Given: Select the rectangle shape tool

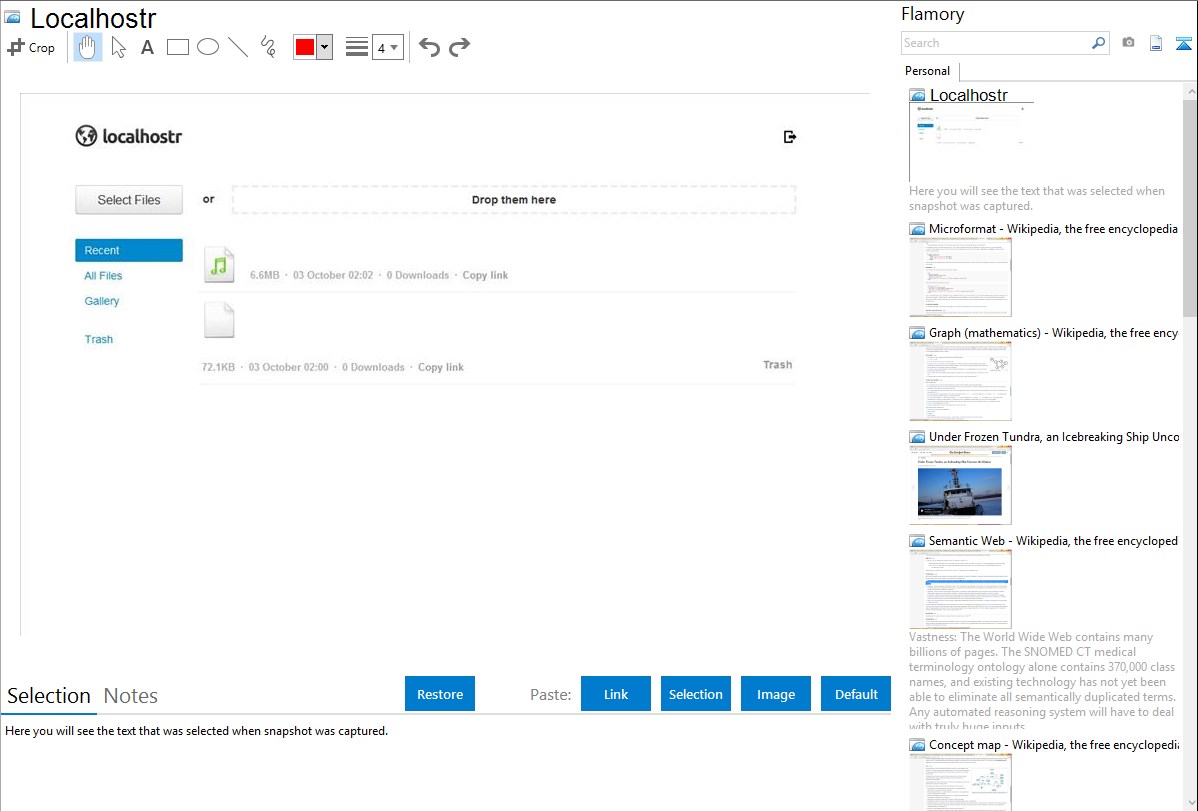Looking at the screenshot, I should 177,47.
